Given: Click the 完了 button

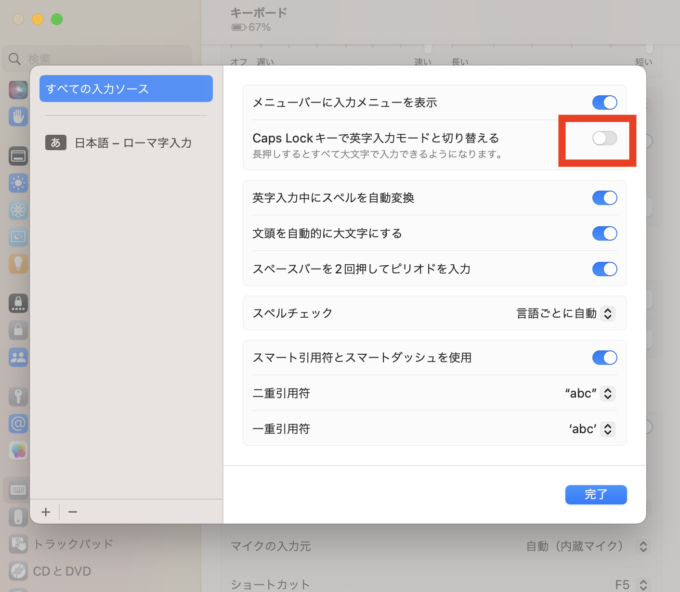Looking at the screenshot, I should pos(595,494).
